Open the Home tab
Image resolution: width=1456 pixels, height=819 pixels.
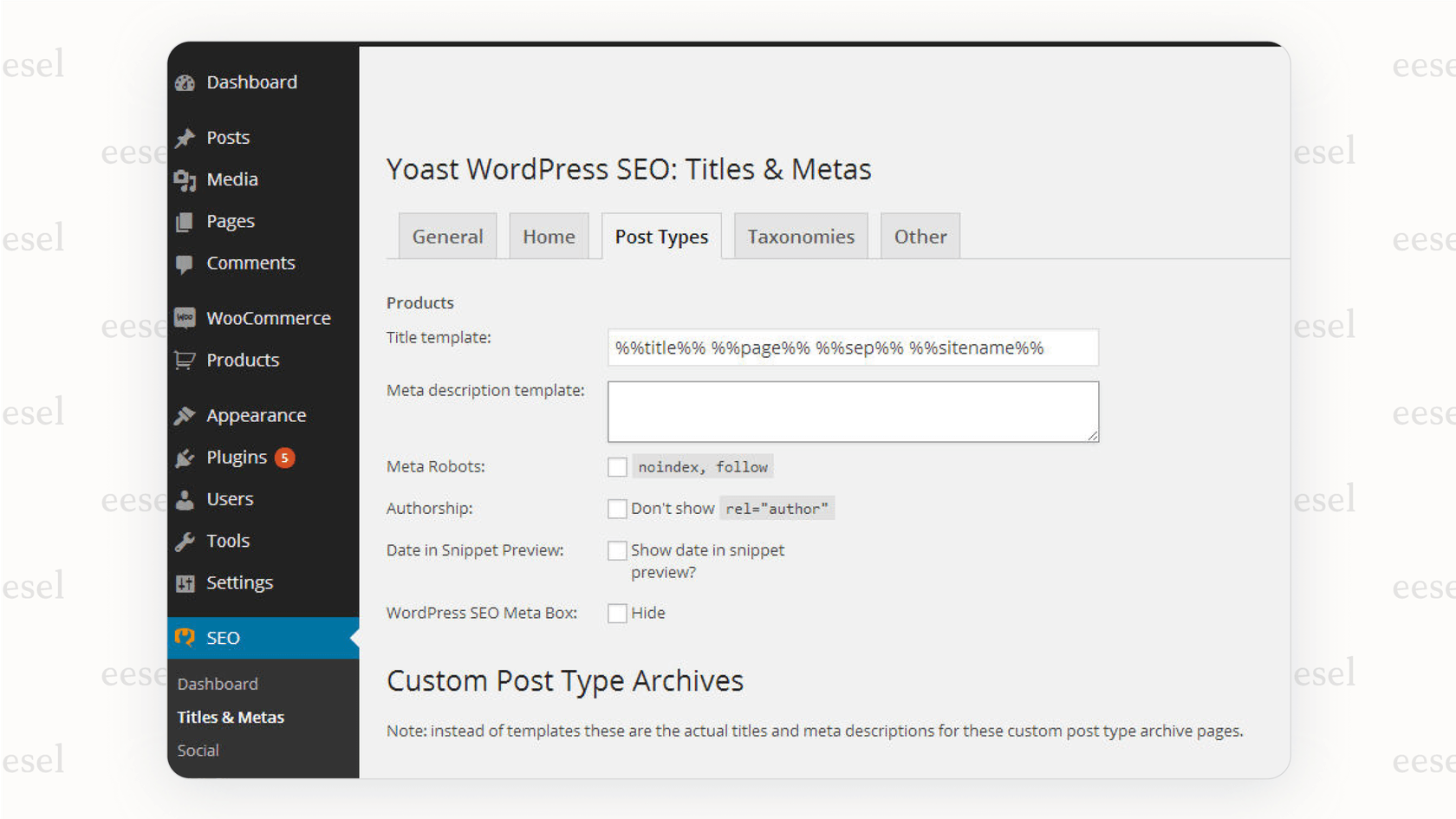coord(548,236)
